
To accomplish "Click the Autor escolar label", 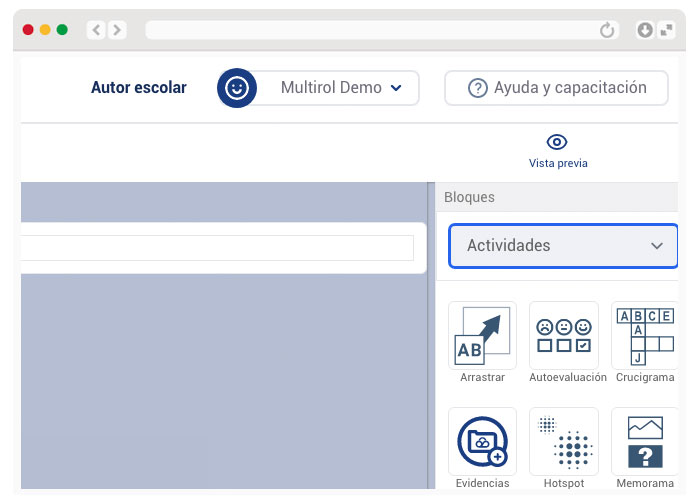I will click(x=138, y=88).
